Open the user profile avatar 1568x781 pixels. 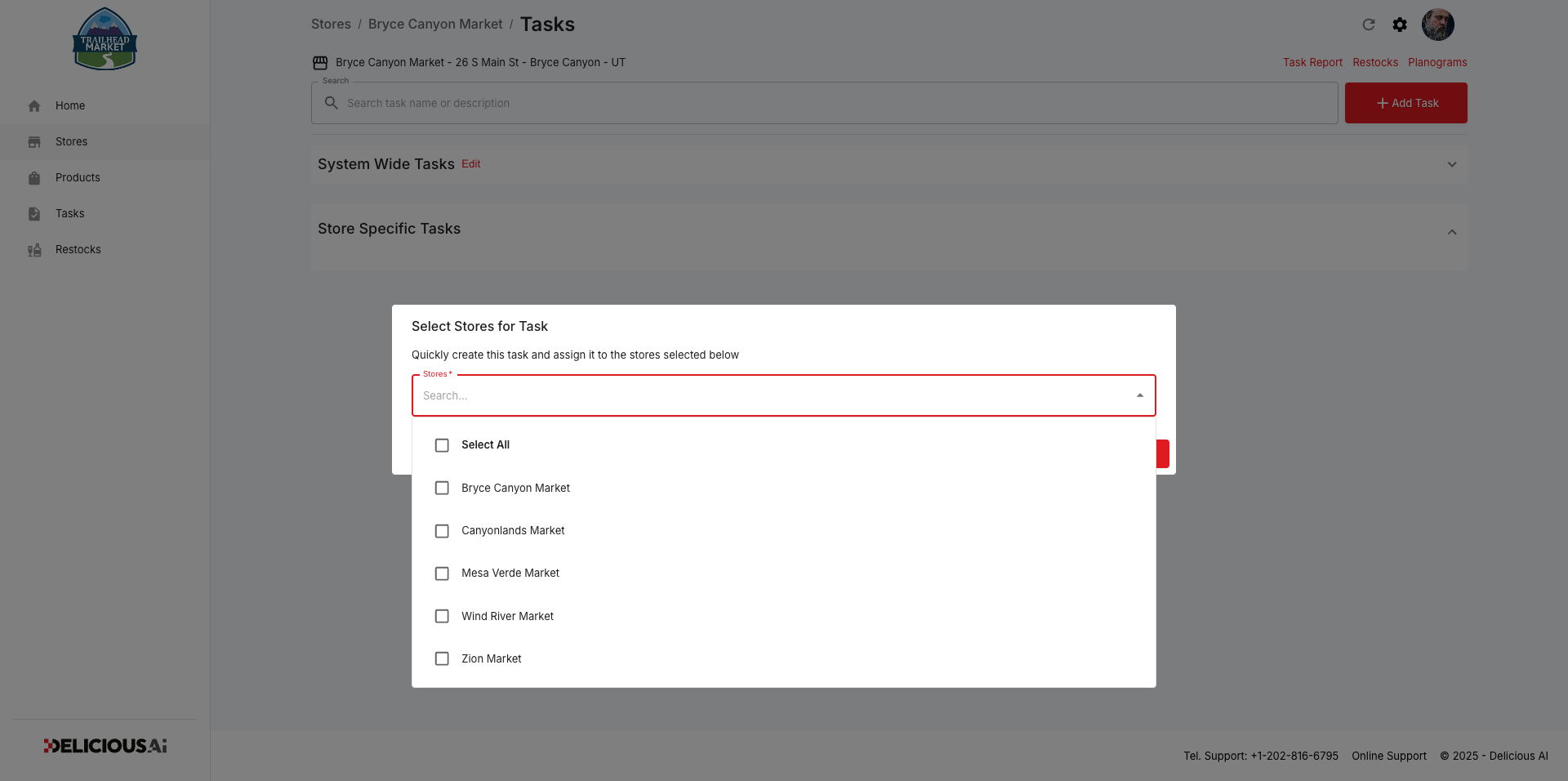click(x=1437, y=25)
